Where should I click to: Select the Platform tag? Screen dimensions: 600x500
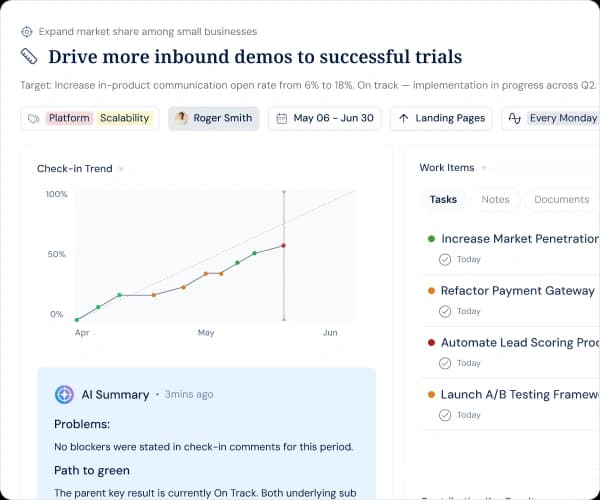69,118
